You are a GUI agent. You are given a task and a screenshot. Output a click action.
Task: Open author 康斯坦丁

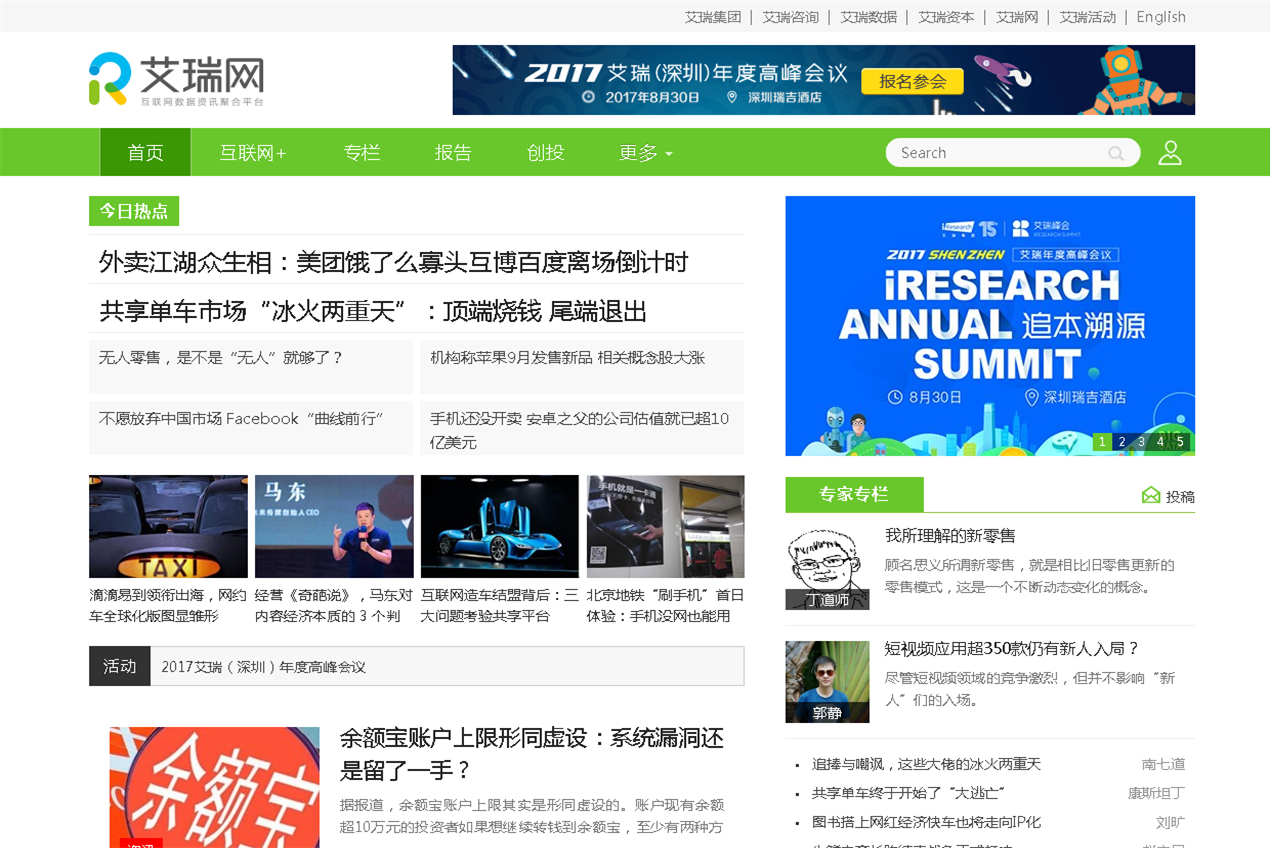(1157, 793)
